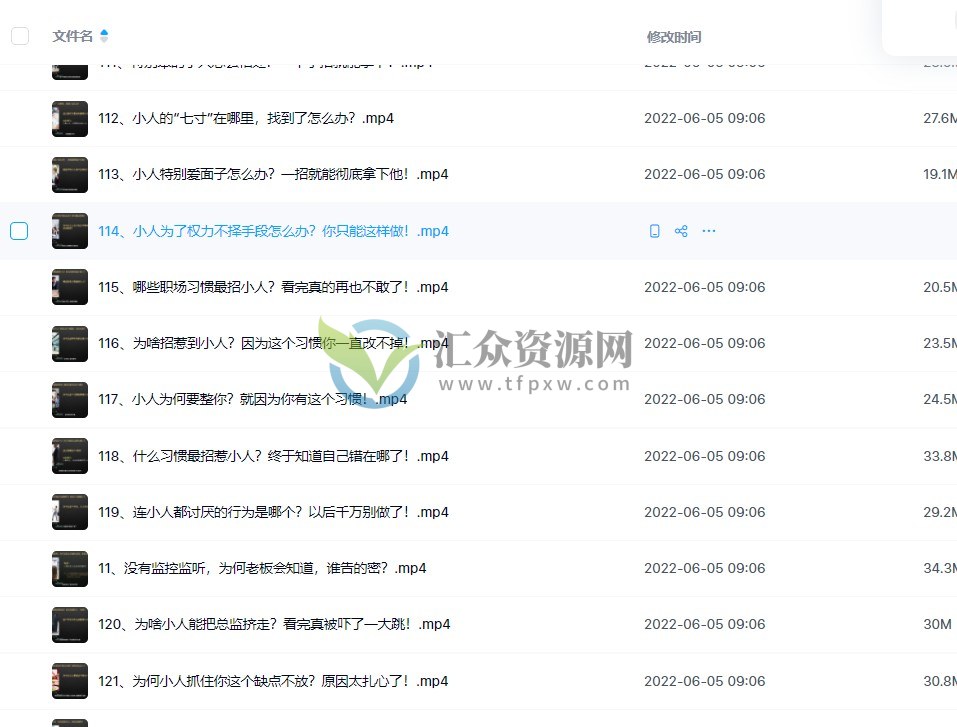
Task: Toggle descending sort arrow beside 文件名
Action: (x=105, y=40)
